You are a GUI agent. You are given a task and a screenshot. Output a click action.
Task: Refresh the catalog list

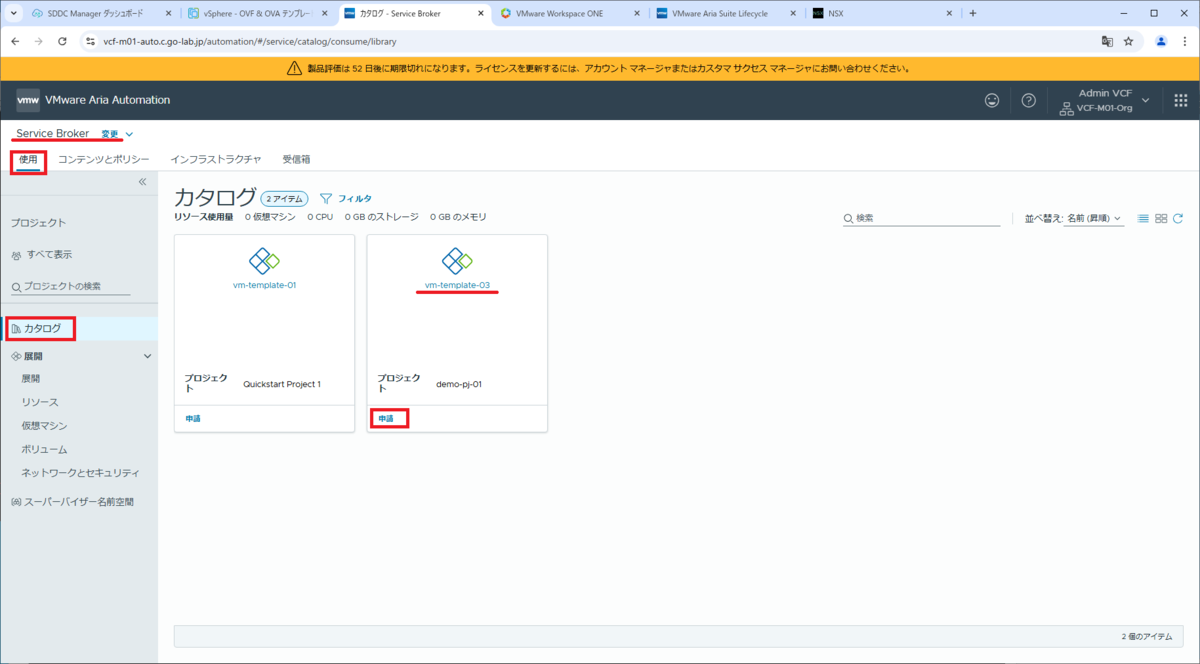(1178, 218)
